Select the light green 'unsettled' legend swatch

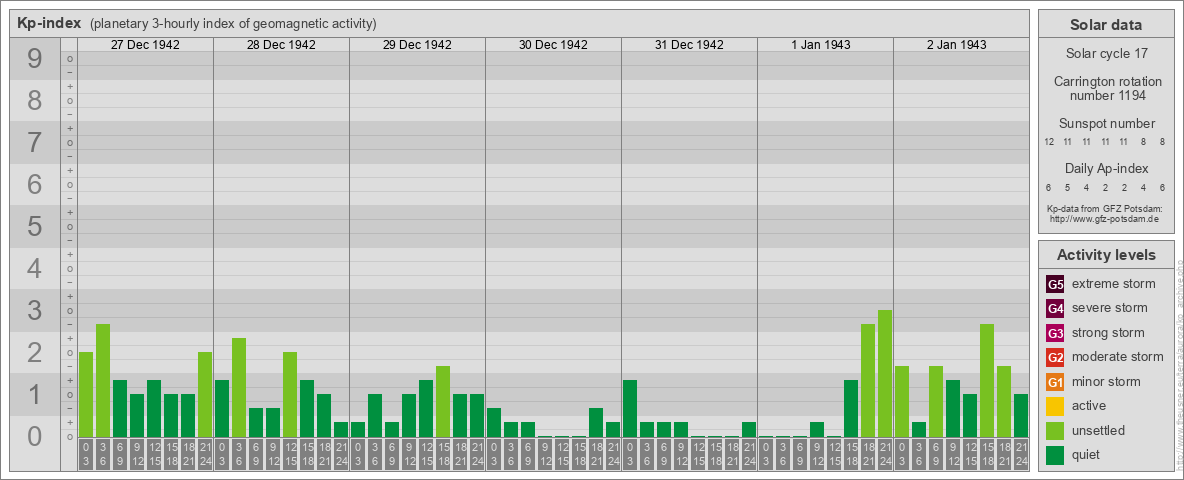(1055, 430)
